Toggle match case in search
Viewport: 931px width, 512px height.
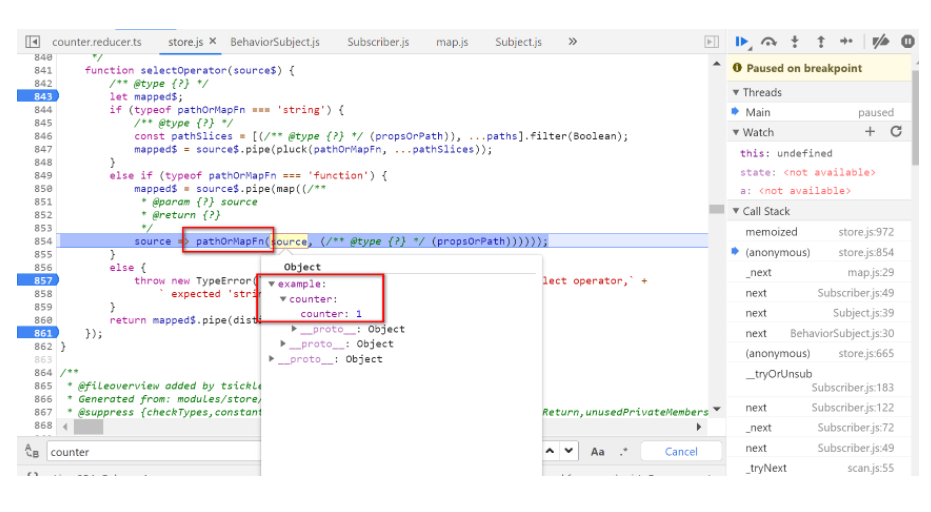point(598,451)
